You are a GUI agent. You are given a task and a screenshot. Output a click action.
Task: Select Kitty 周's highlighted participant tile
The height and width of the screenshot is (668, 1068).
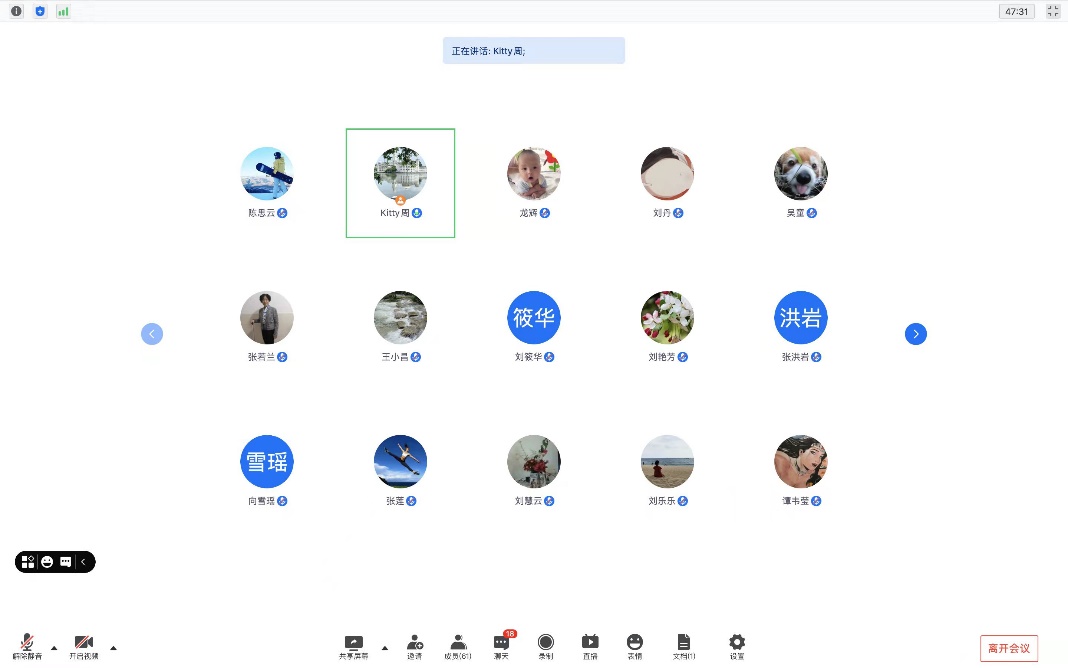coord(400,182)
